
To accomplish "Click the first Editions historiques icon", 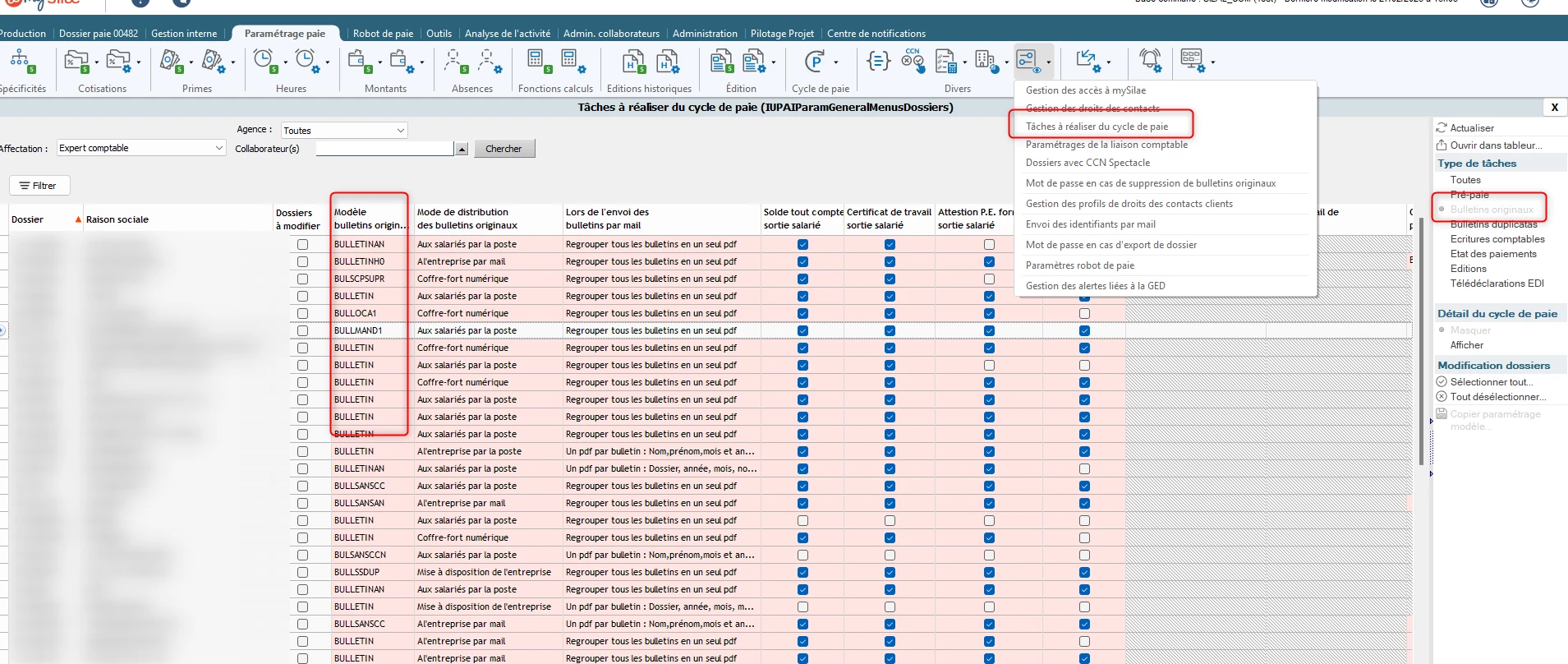I will tap(632, 61).
